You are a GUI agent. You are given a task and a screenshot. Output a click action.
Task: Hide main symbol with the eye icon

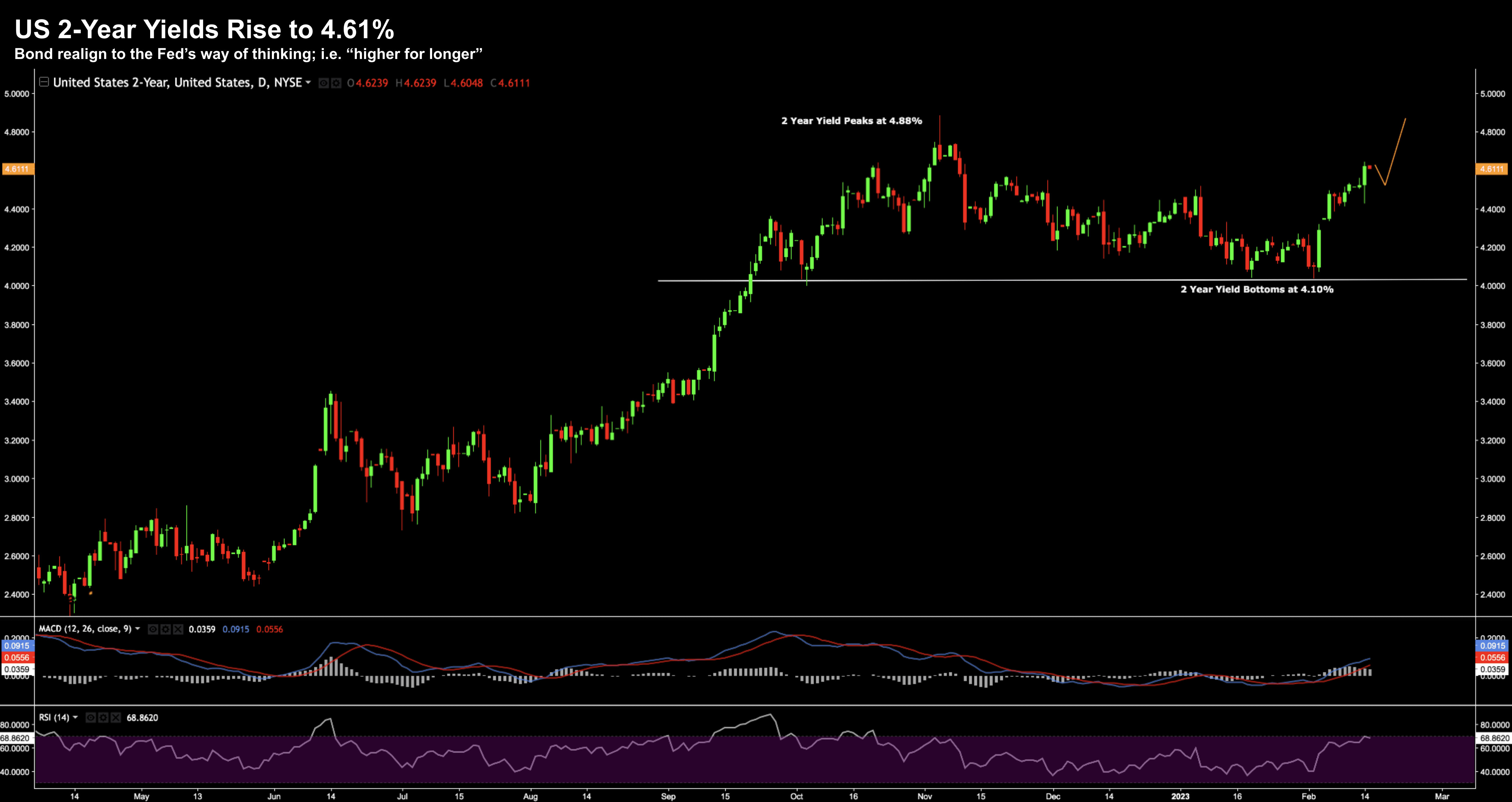pos(324,83)
